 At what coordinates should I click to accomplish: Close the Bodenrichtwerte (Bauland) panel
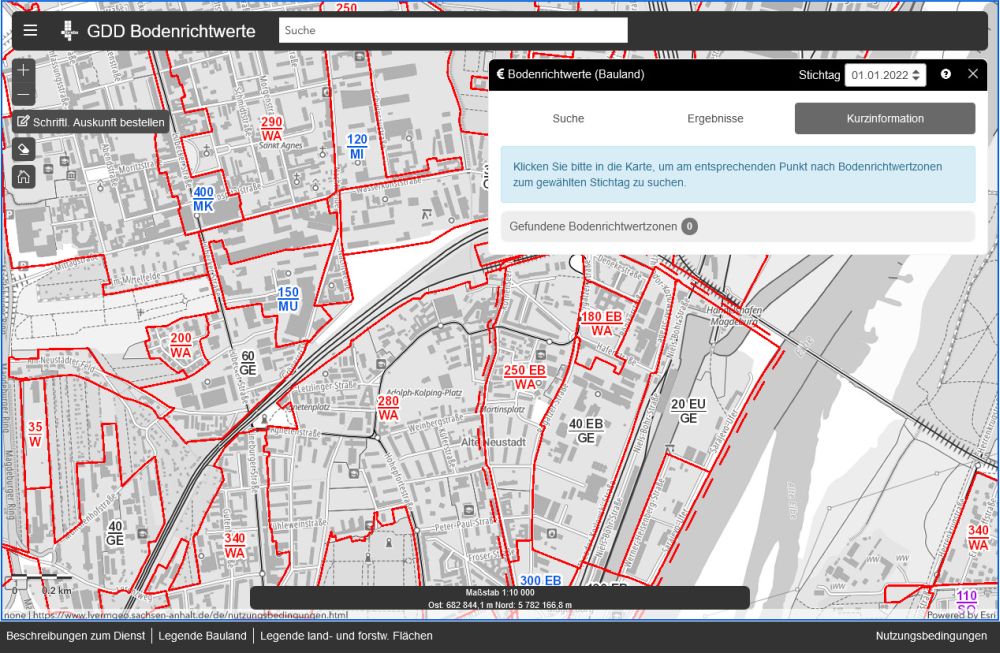point(973,74)
